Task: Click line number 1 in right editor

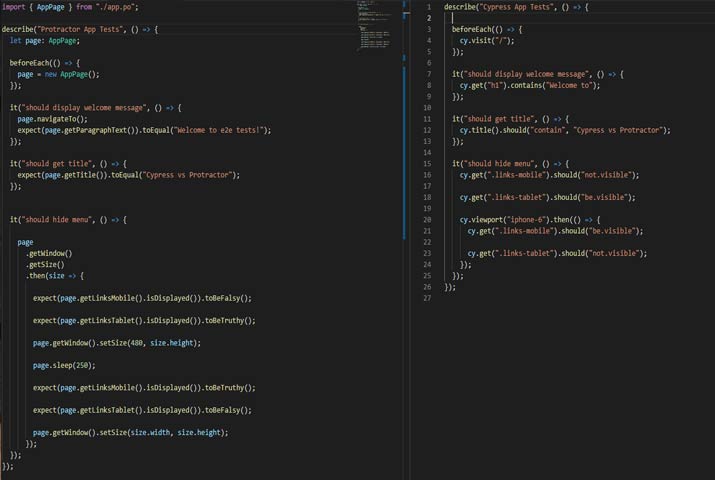Action: [428, 7]
